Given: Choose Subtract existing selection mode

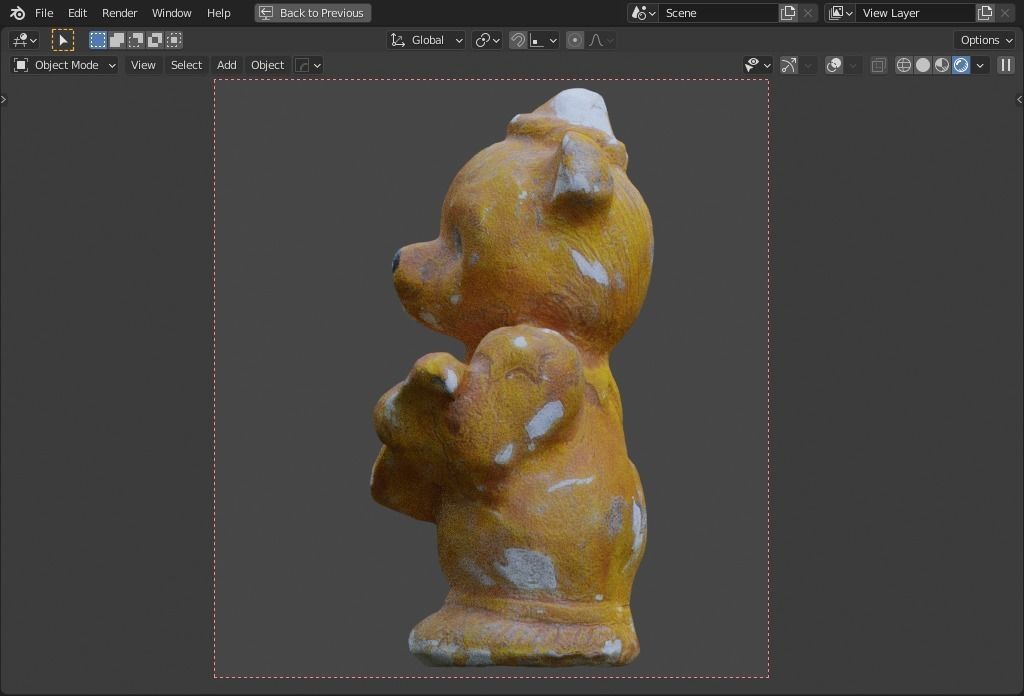Looking at the screenshot, I should (136, 40).
